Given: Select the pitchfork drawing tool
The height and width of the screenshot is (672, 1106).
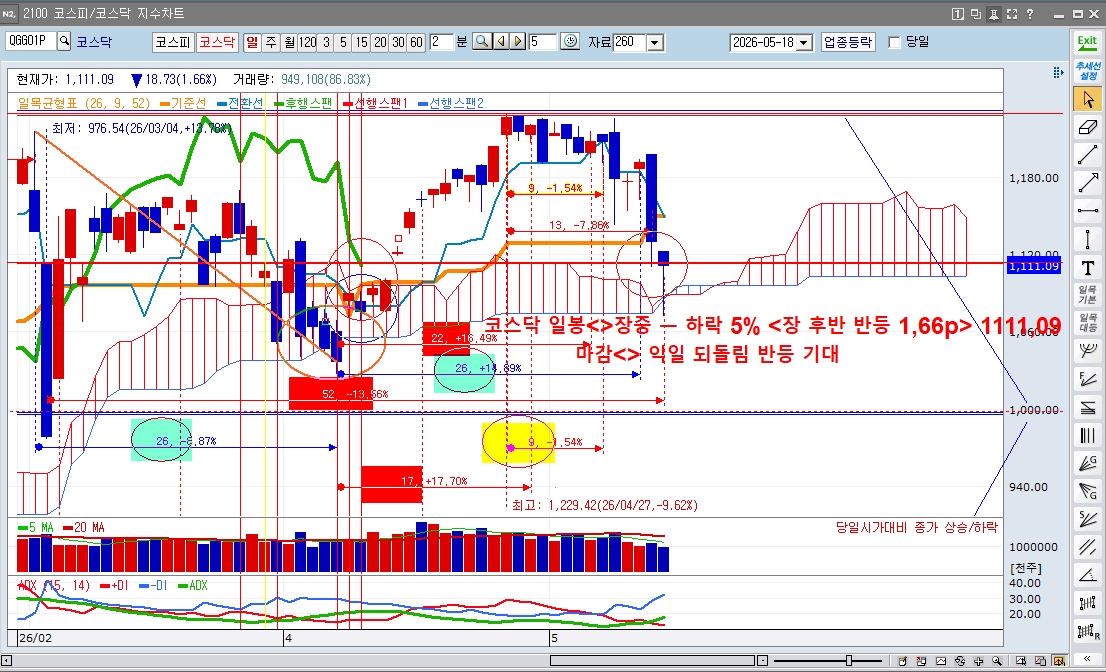Looking at the screenshot, I should coord(1087,351).
